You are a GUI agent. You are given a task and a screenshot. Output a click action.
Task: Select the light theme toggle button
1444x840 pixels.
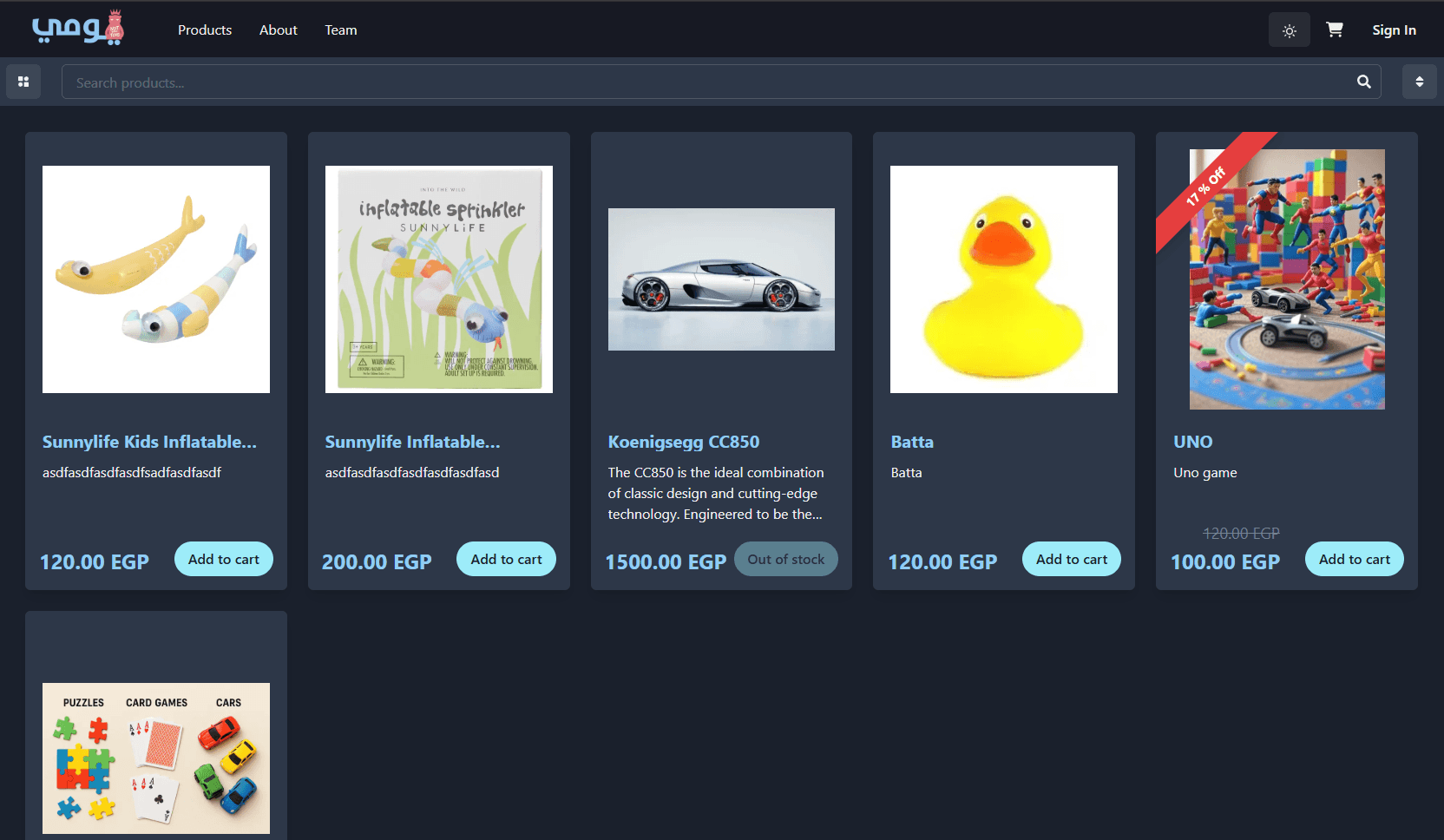[x=1289, y=29]
